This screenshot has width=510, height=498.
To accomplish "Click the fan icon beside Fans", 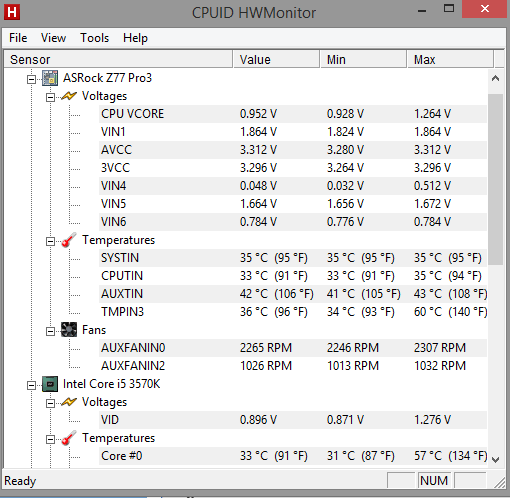I will tap(69, 330).
